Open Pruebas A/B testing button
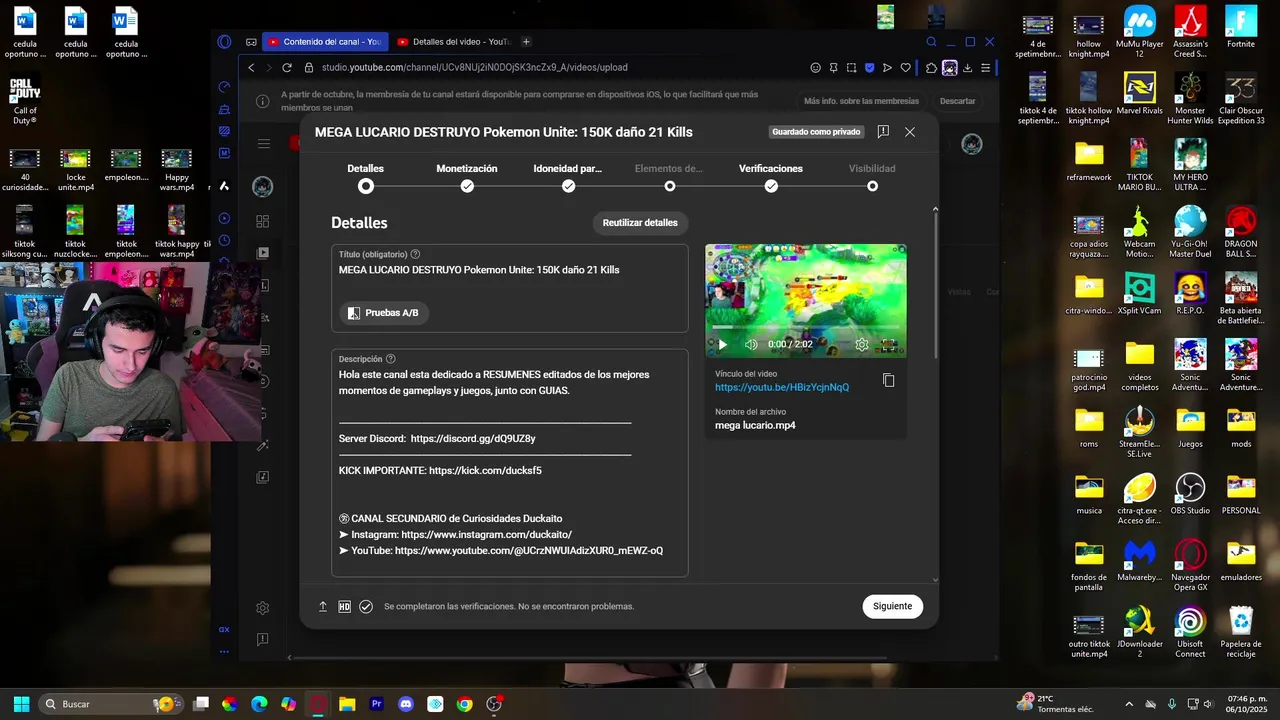This screenshot has width=1280, height=720. [383, 313]
